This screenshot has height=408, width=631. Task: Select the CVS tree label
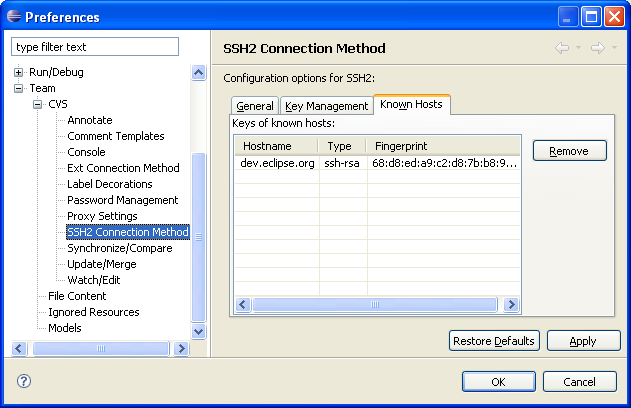coord(58,104)
